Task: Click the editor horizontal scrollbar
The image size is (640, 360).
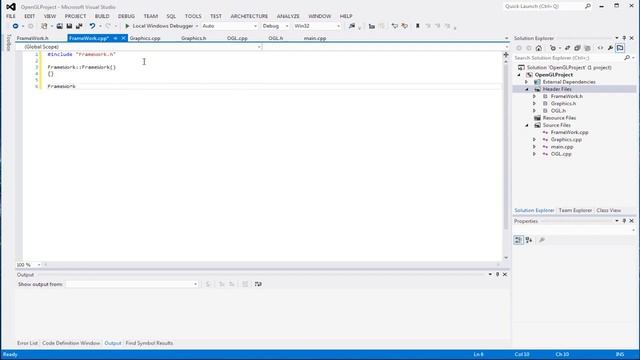Action: pos(271,265)
